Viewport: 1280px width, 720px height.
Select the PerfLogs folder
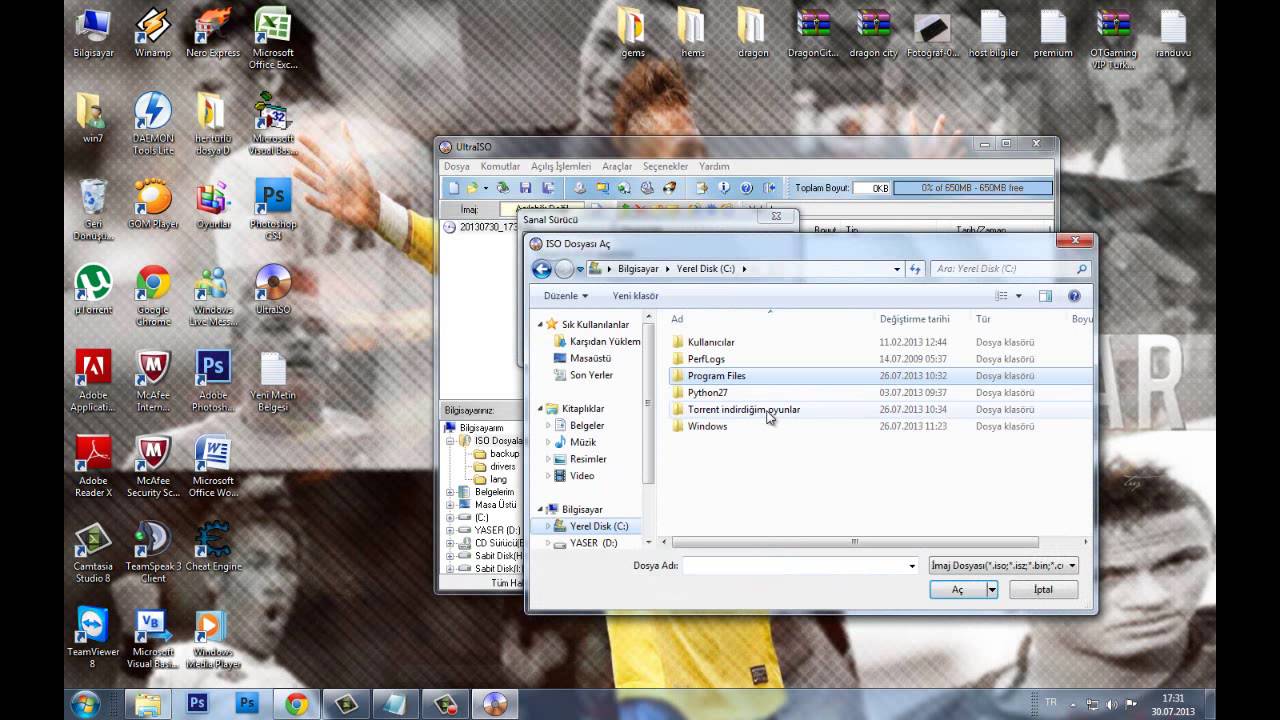click(706, 359)
